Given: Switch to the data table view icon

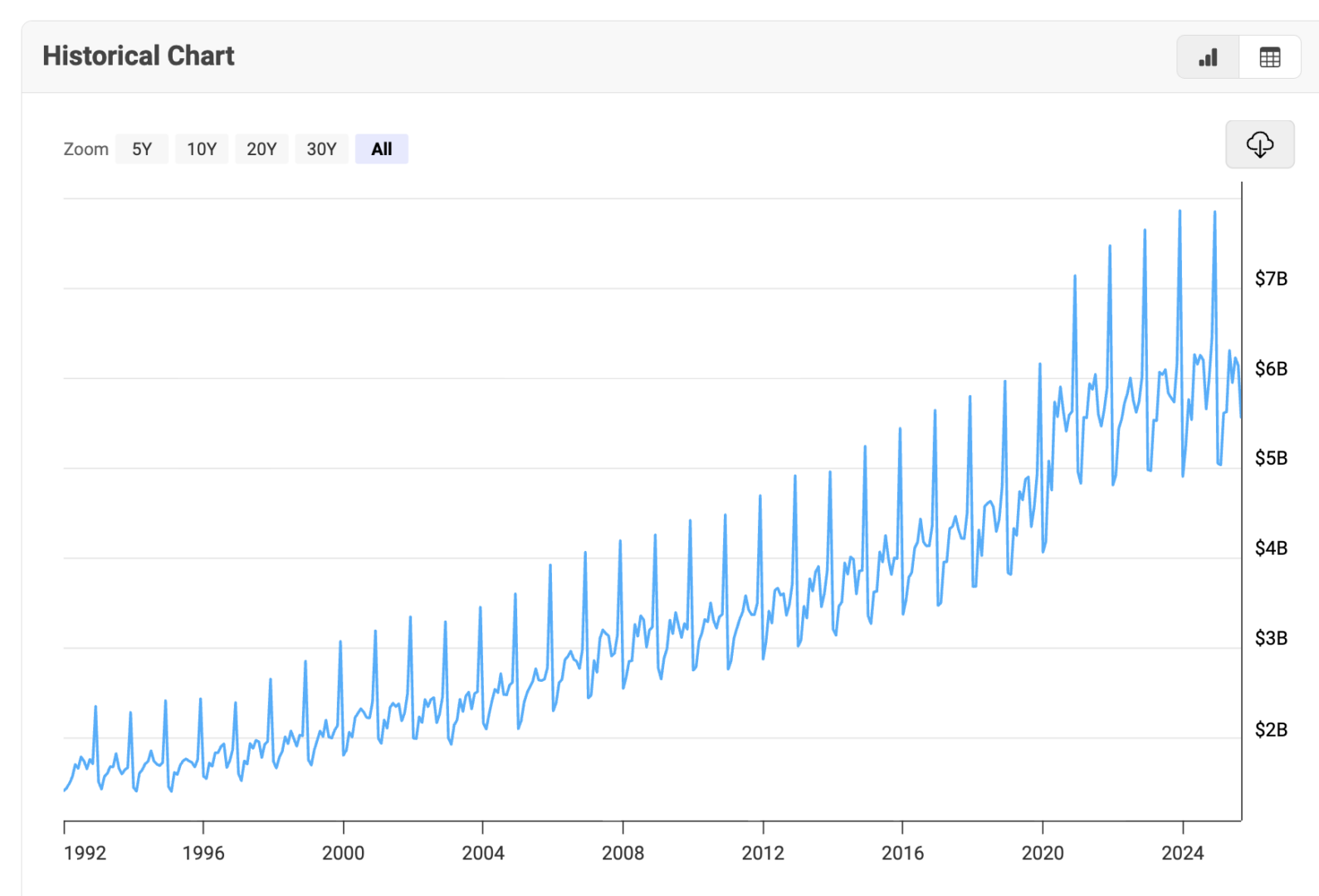Looking at the screenshot, I should coord(1269,57).
